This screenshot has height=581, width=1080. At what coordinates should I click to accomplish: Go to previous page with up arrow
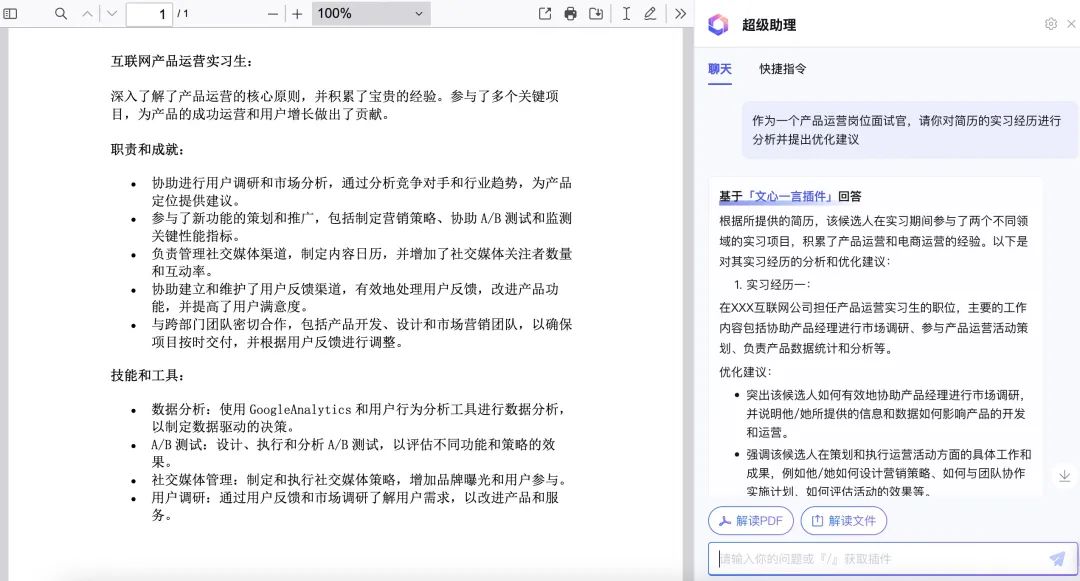(87, 14)
